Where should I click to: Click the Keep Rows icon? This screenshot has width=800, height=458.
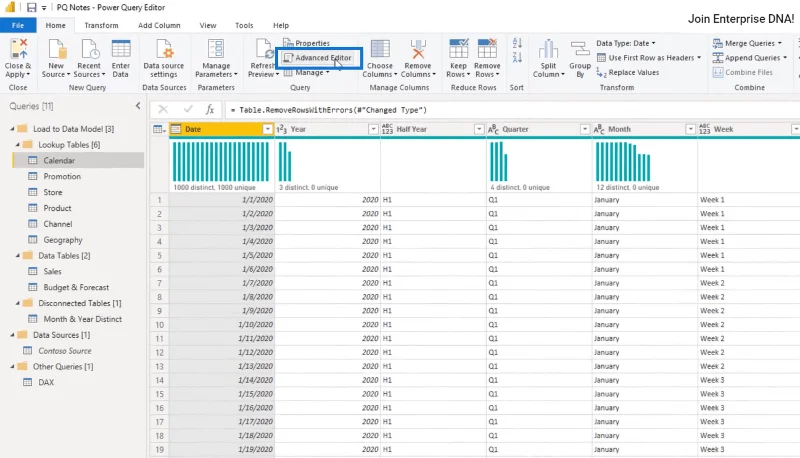pos(458,49)
